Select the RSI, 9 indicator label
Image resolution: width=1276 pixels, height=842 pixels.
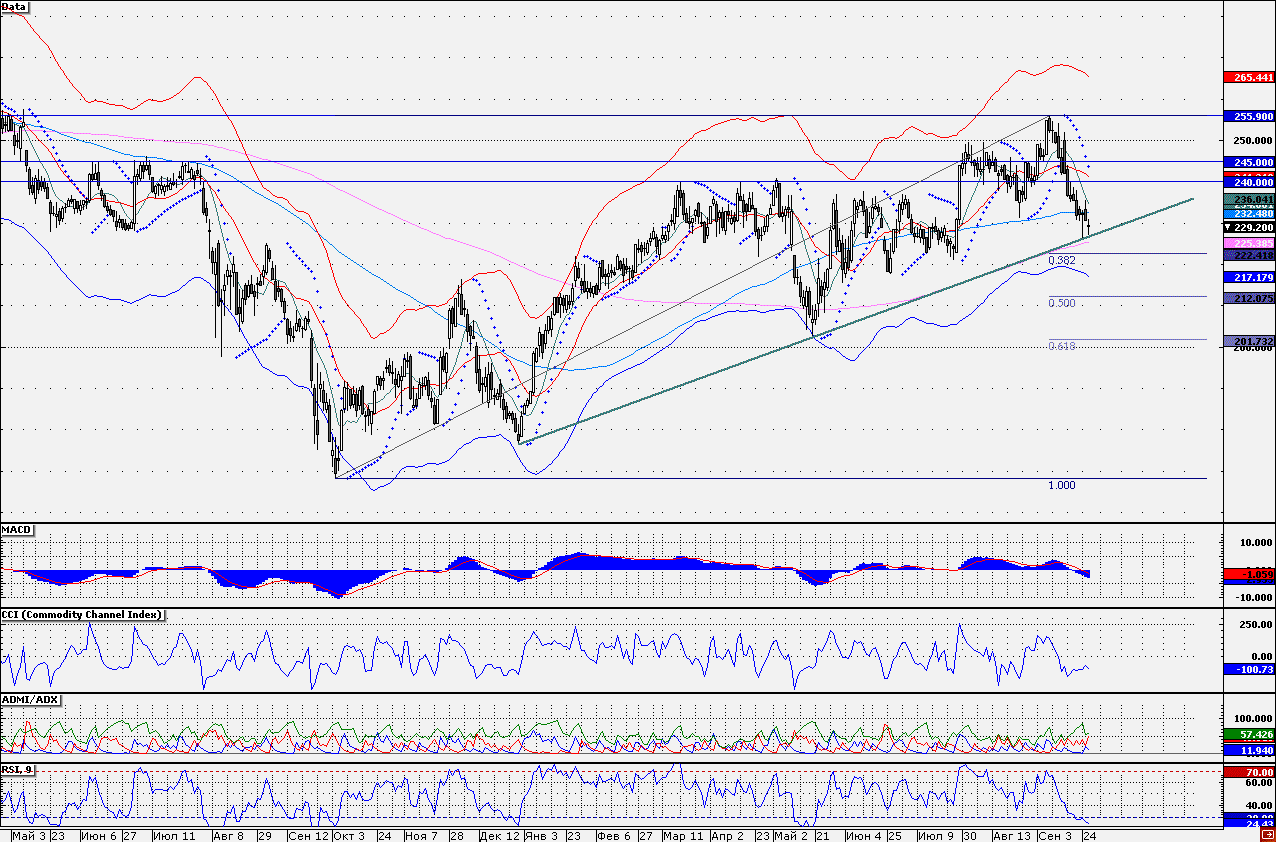coord(17,769)
